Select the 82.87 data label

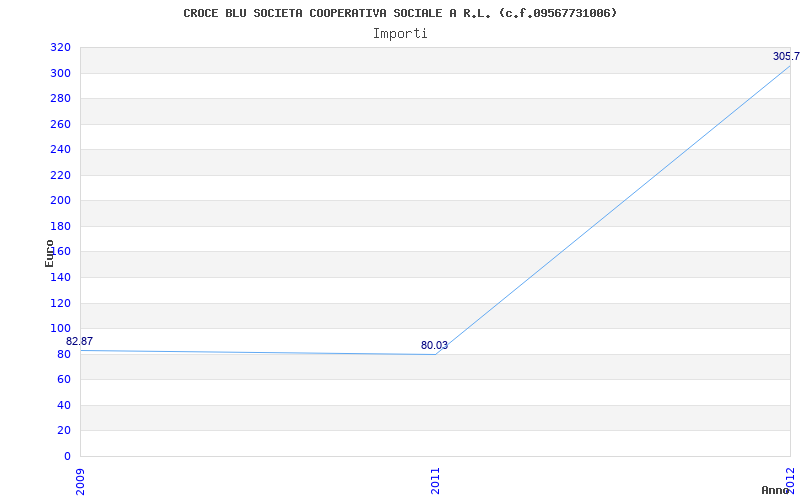pos(79,342)
